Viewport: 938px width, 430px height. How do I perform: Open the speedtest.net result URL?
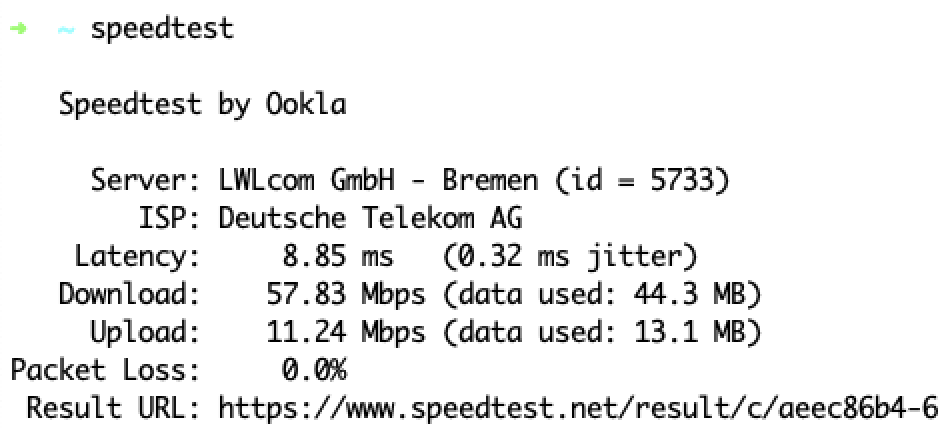click(577, 408)
